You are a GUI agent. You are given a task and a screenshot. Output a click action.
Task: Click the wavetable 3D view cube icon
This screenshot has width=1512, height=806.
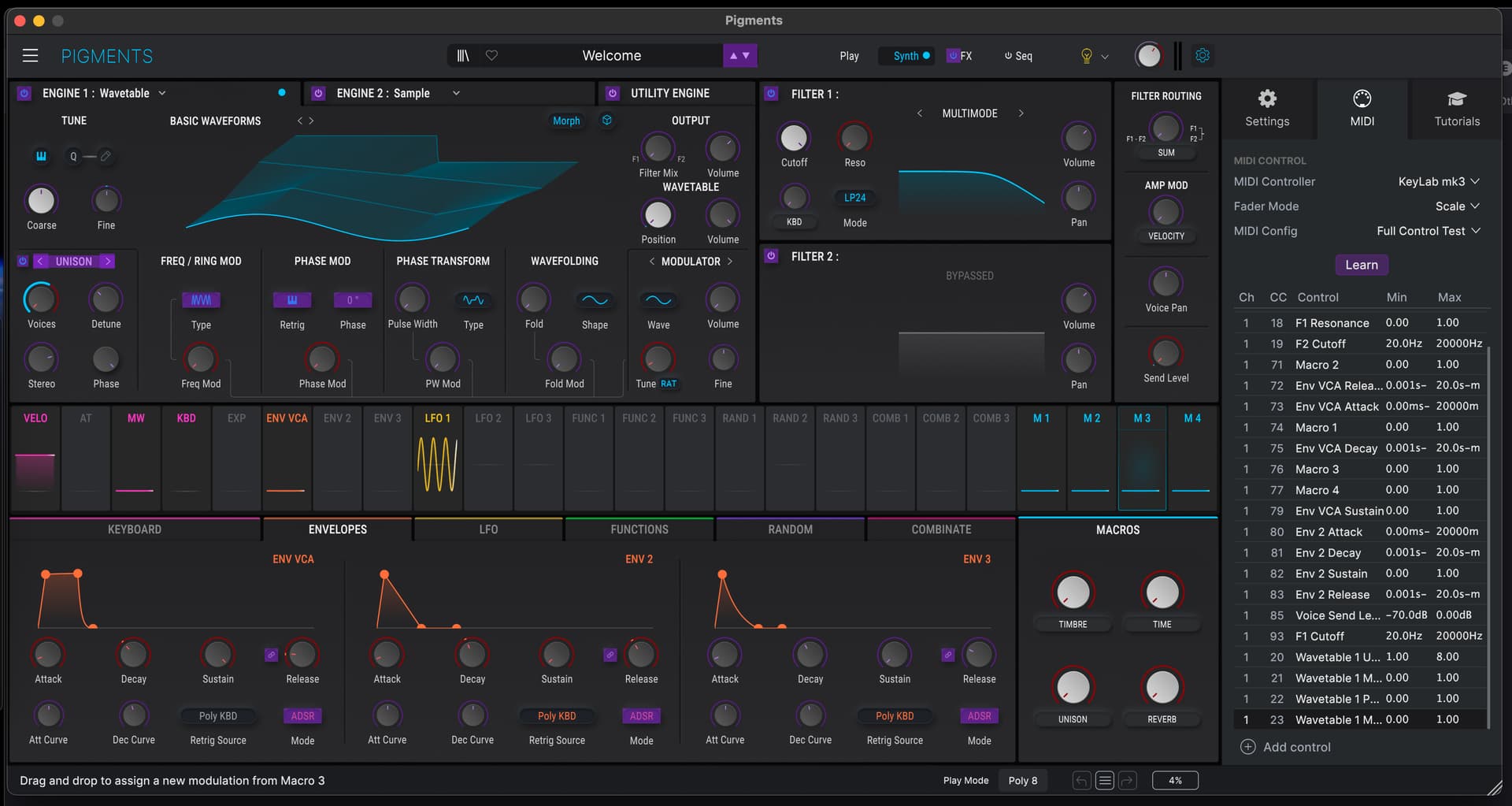[607, 121]
